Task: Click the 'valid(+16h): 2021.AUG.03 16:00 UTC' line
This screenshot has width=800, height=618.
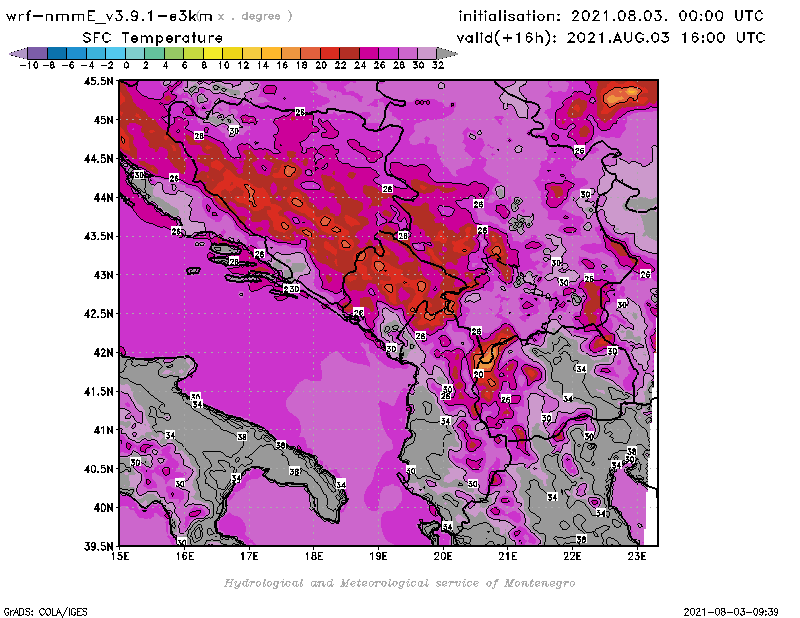Action: point(611,38)
